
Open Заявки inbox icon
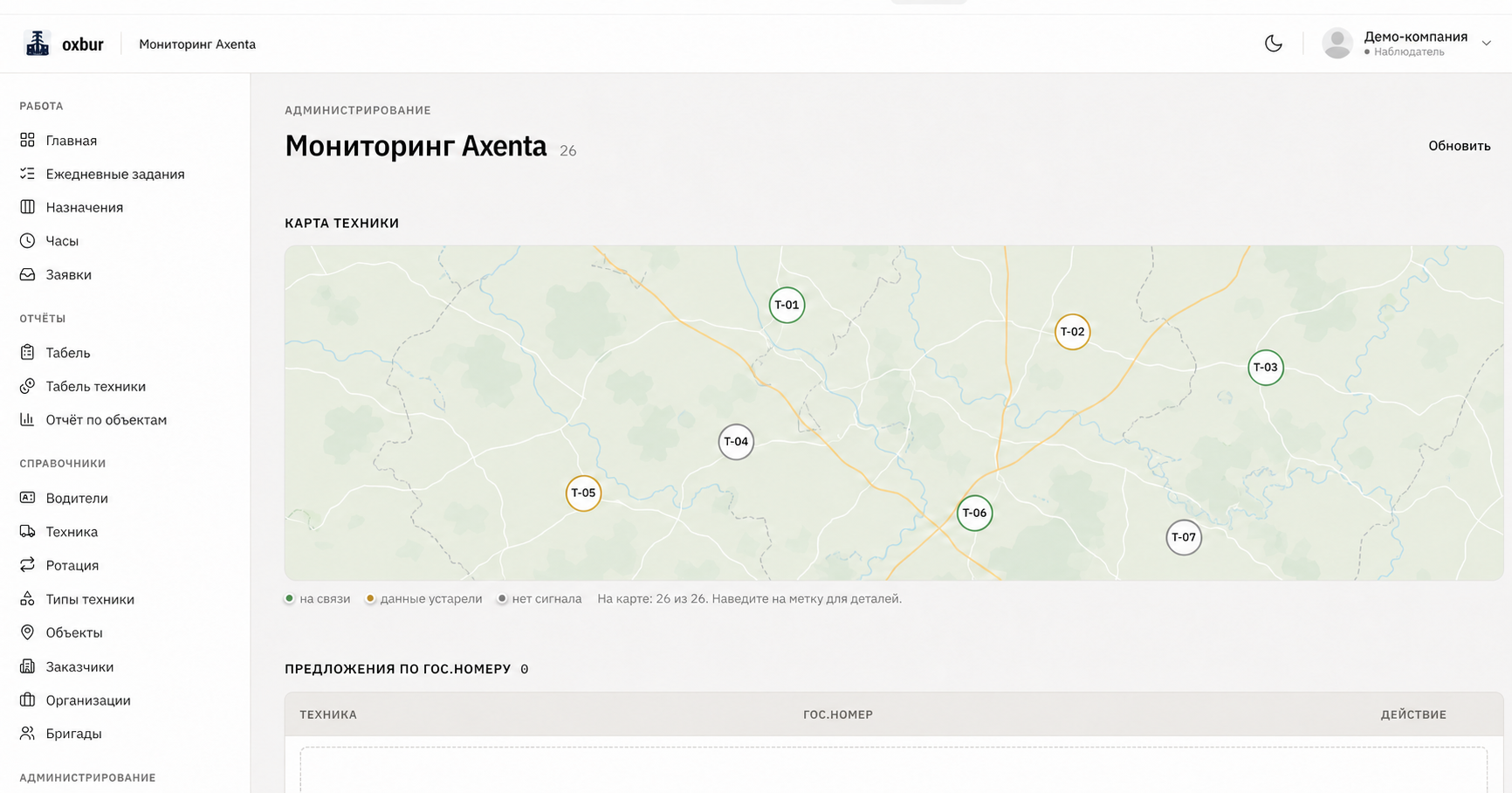click(x=28, y=274)
